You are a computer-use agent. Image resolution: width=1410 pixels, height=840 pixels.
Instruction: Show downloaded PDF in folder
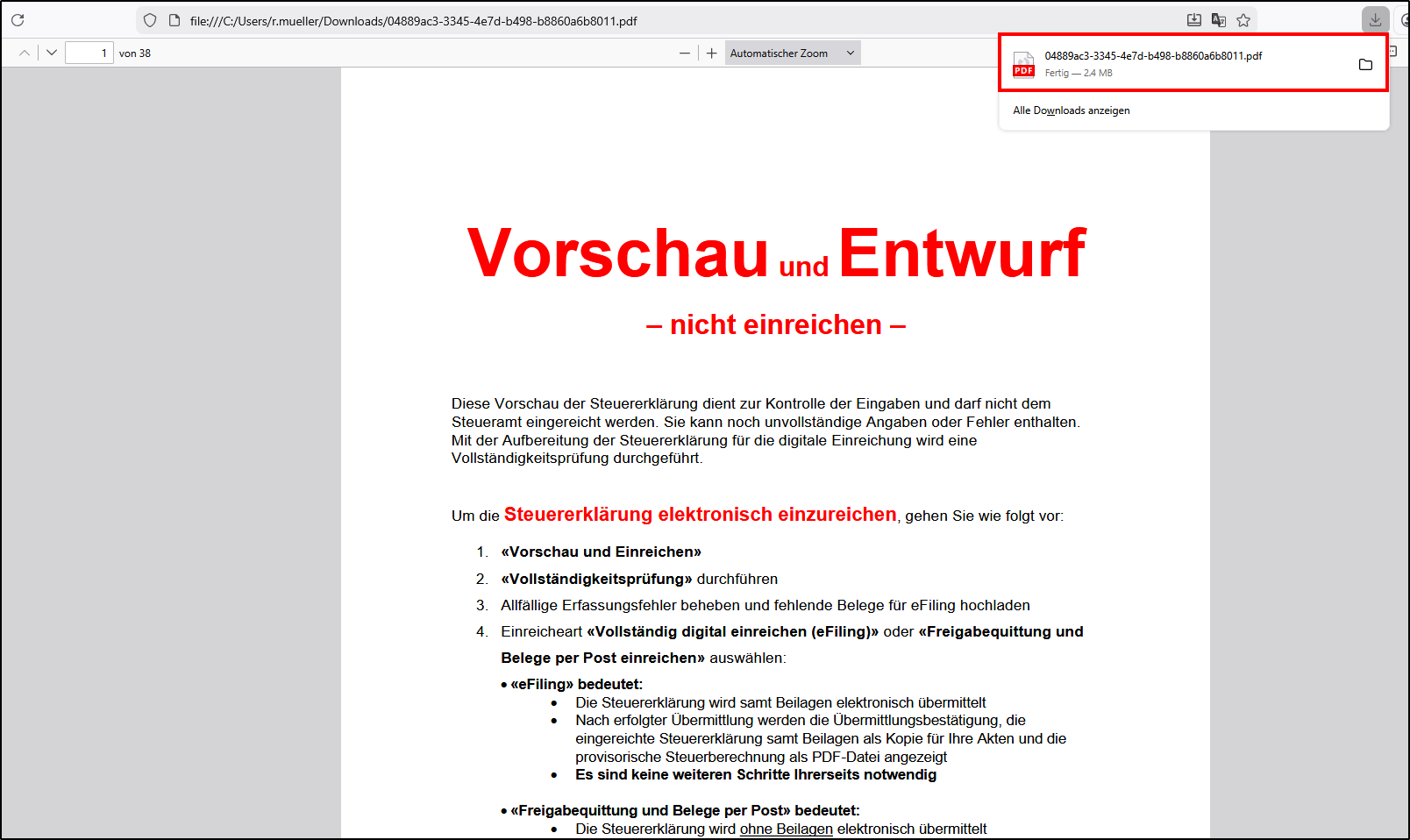[1365, 64]
